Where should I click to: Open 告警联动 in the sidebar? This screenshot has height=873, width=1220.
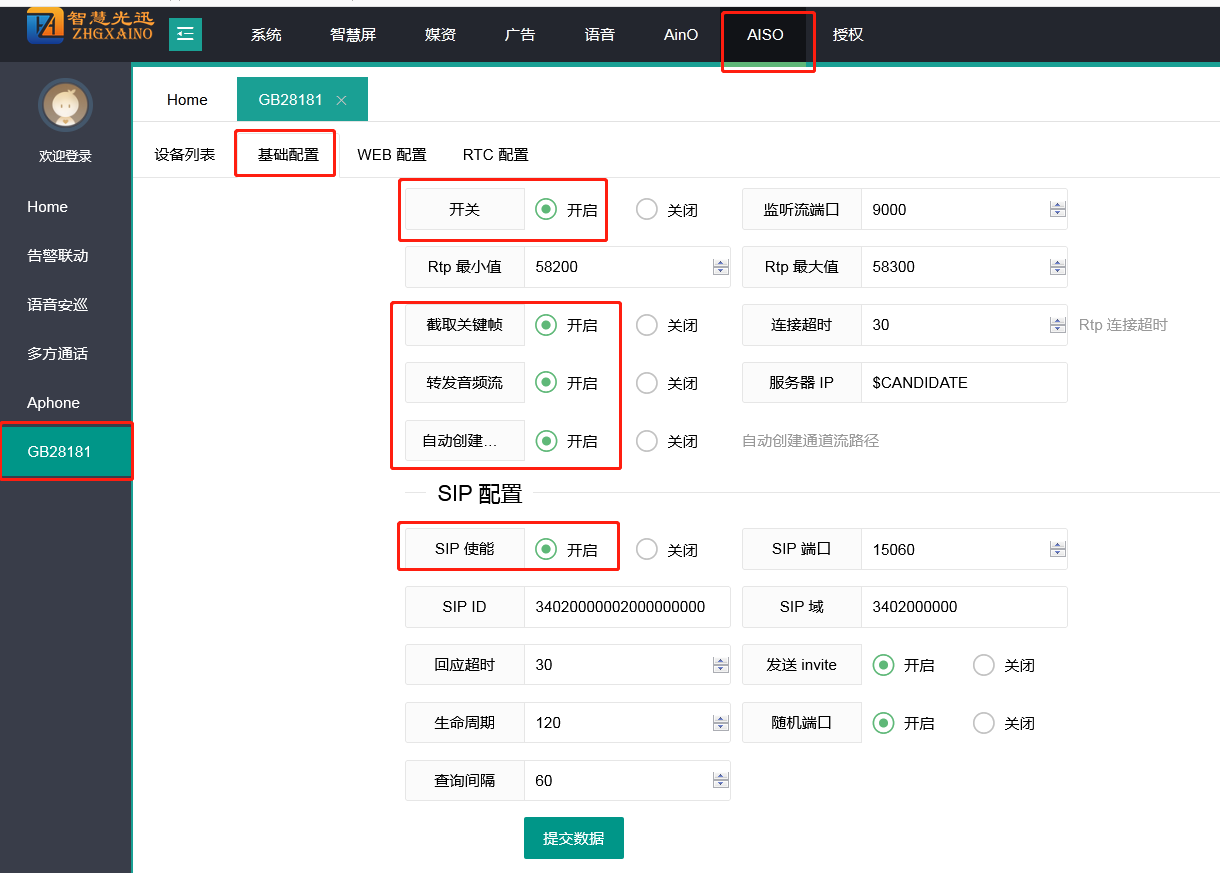click(x=58, y=256)
